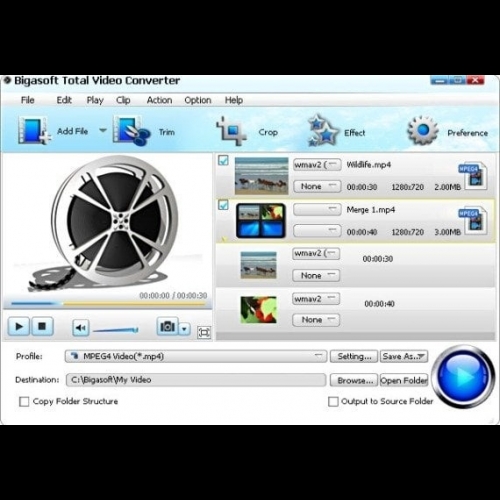
Task: Open the Action menu
Action: (159, 100)
